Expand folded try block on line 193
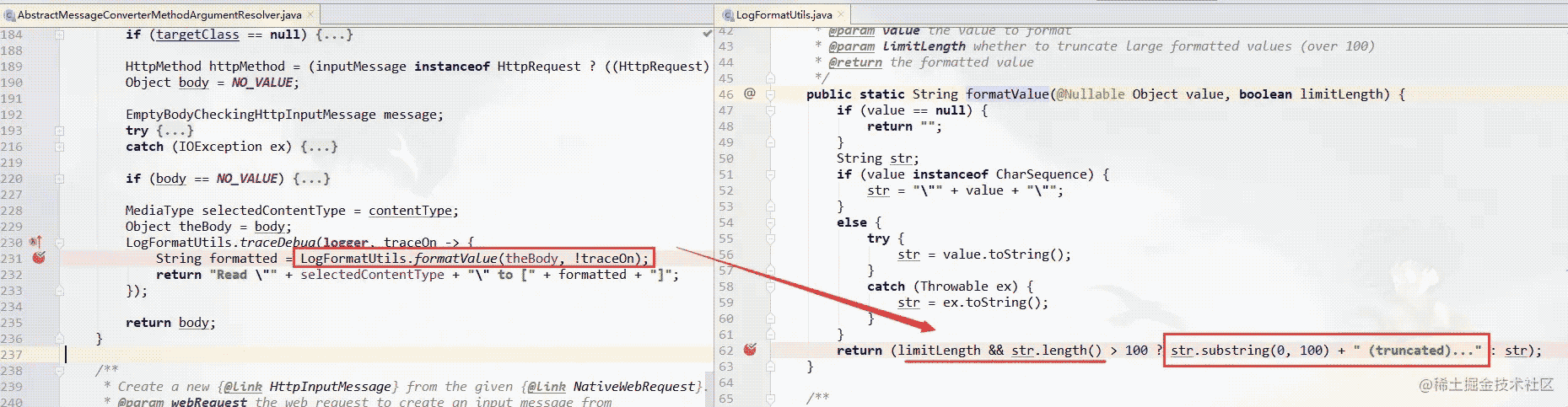 (x=60, y=131)
